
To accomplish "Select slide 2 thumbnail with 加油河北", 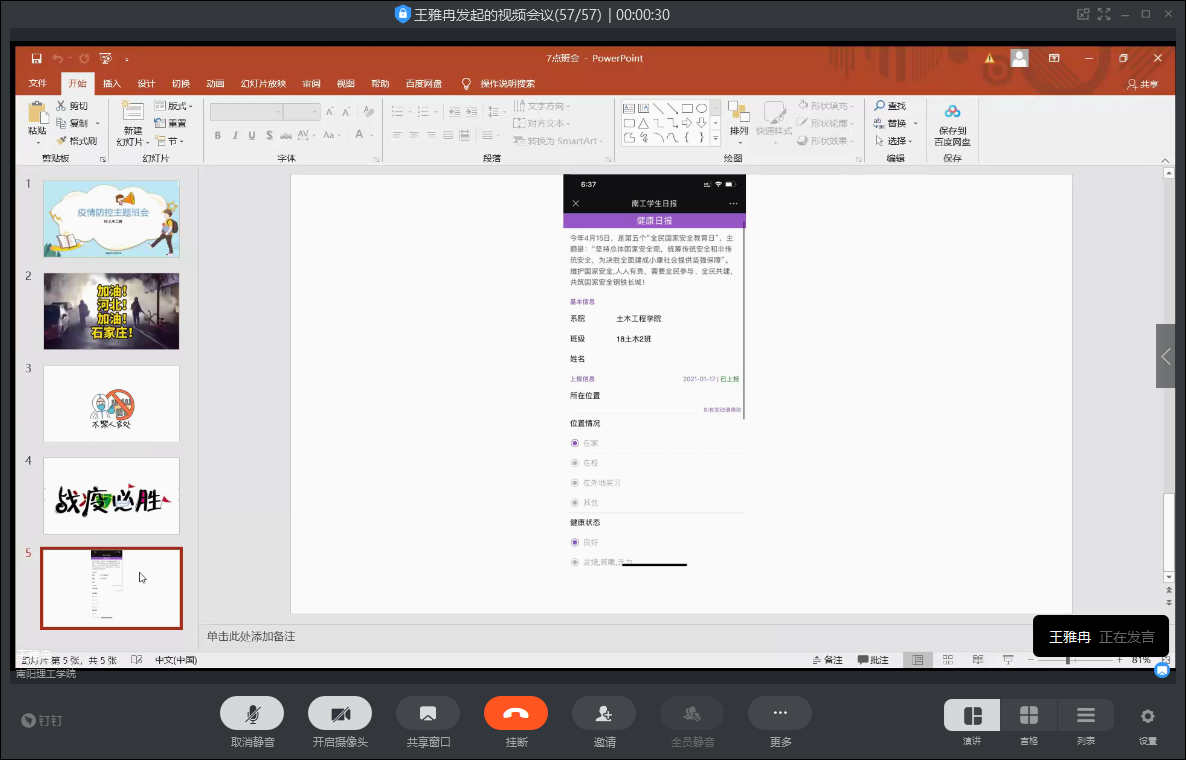I will pos(111,311).
